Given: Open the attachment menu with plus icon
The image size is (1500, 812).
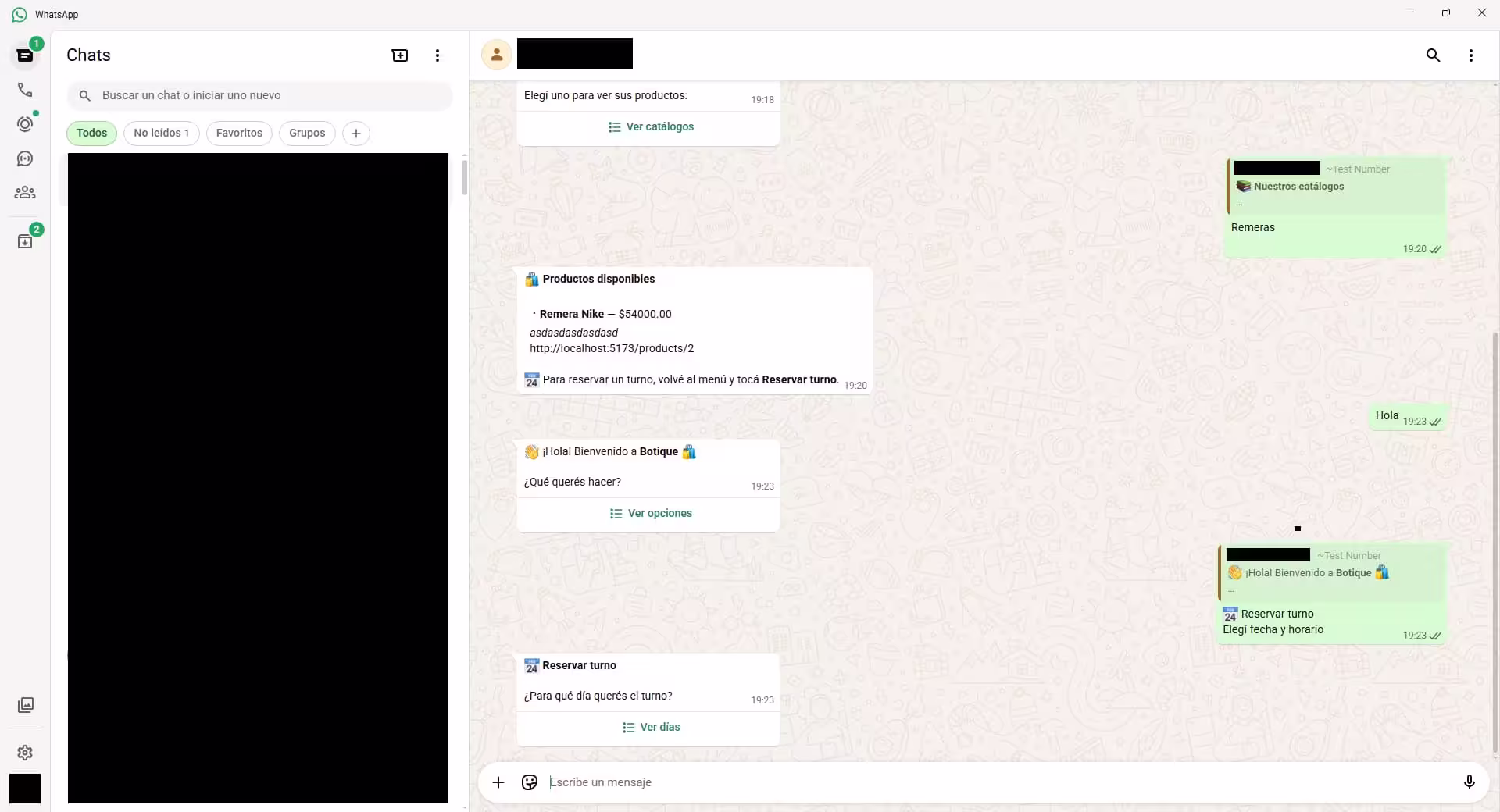Looking at the screenshot, I should coord(499,782).
